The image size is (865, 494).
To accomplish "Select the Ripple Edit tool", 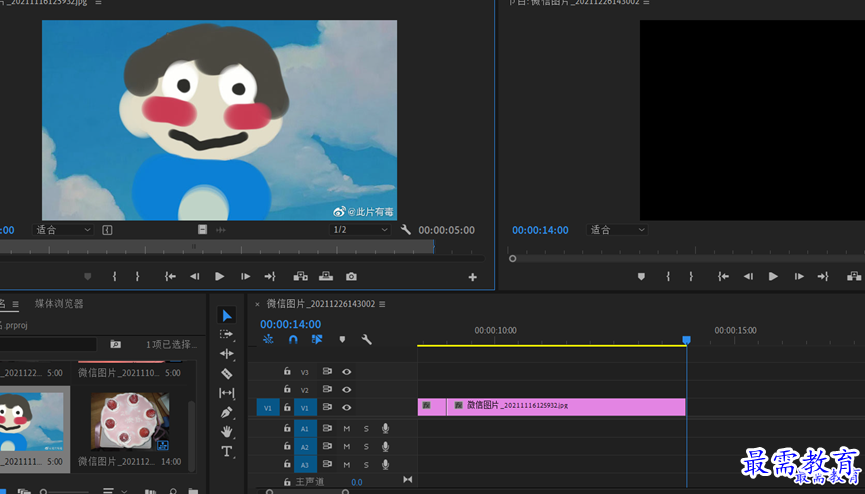I will (x=226, y=354).
